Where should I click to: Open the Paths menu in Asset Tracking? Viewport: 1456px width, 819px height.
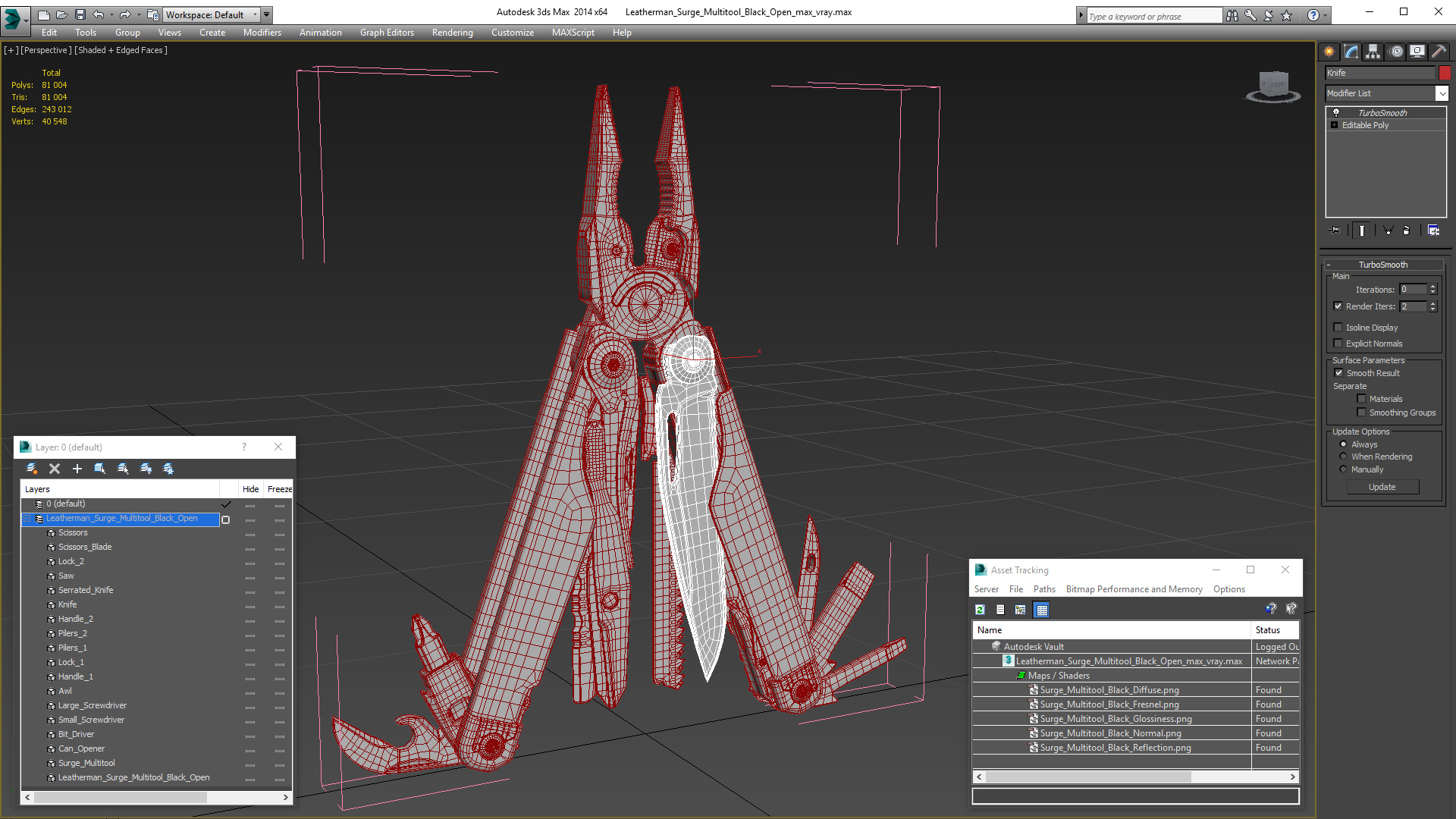click(x=1044, y=589)
